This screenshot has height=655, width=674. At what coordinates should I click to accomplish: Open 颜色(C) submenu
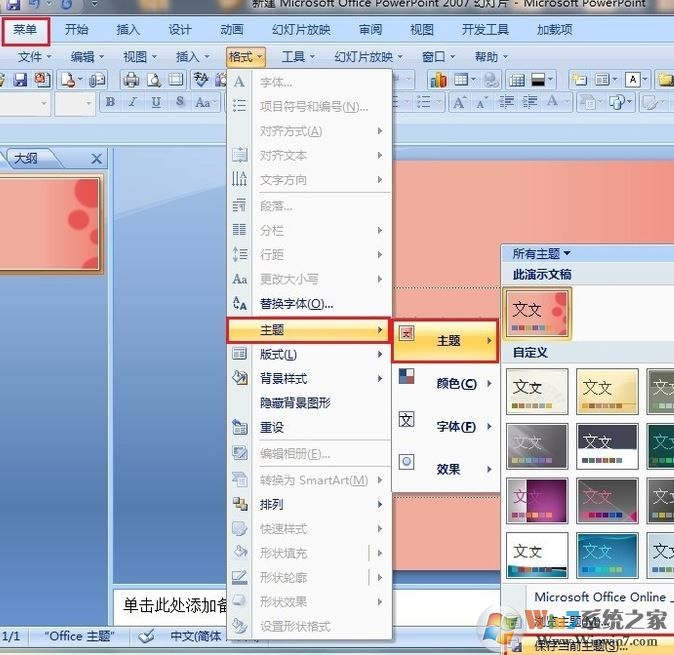(x=445, y=383)
